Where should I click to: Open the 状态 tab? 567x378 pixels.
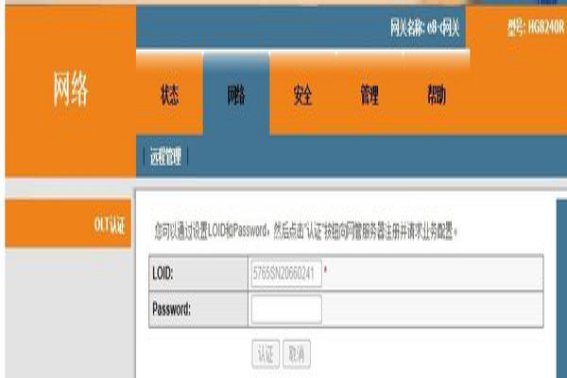(169, 95)
